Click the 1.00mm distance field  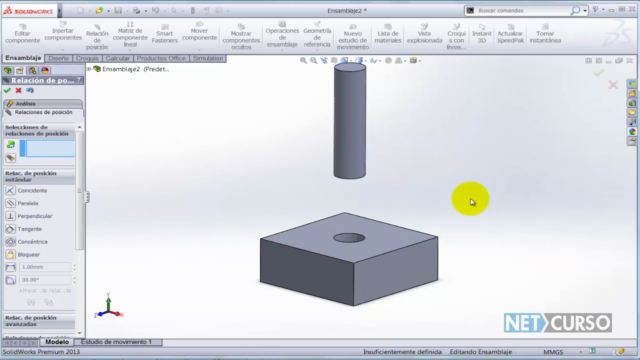(x=45, y=267)
